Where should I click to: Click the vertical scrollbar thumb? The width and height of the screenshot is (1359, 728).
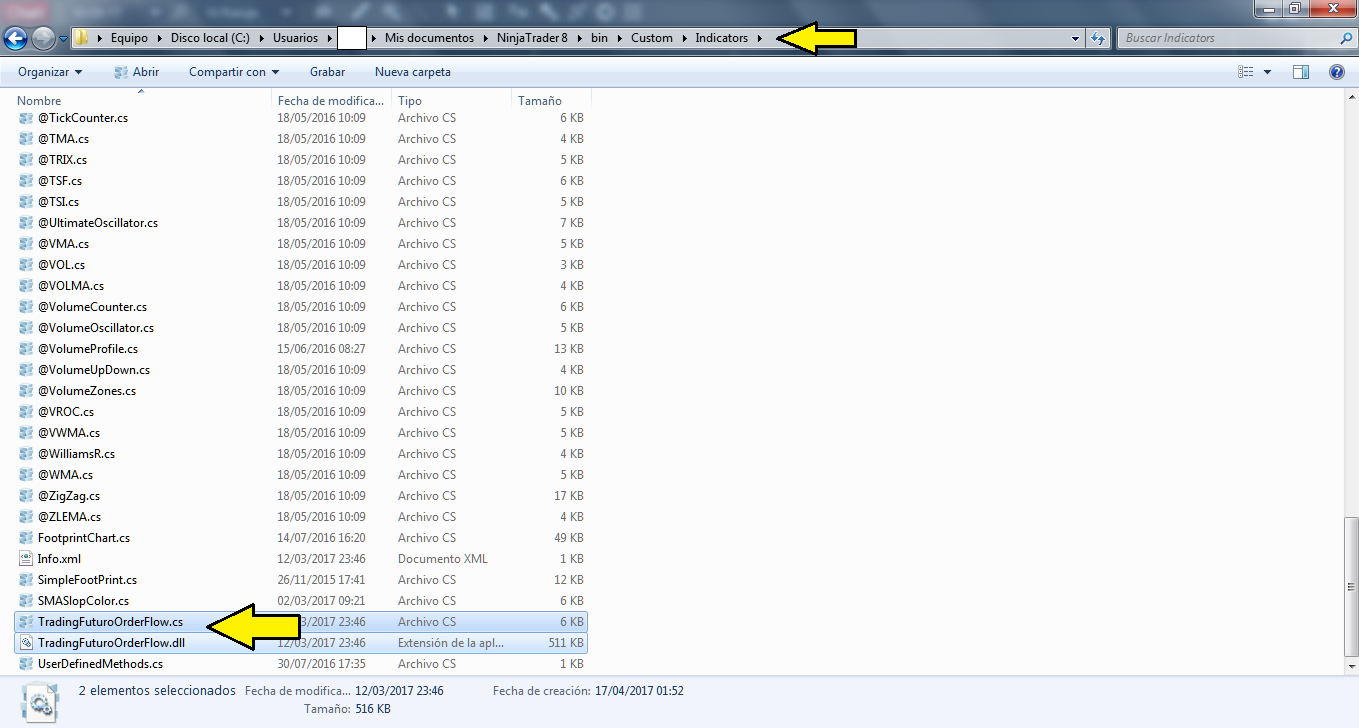click(x=1350, y=587)
